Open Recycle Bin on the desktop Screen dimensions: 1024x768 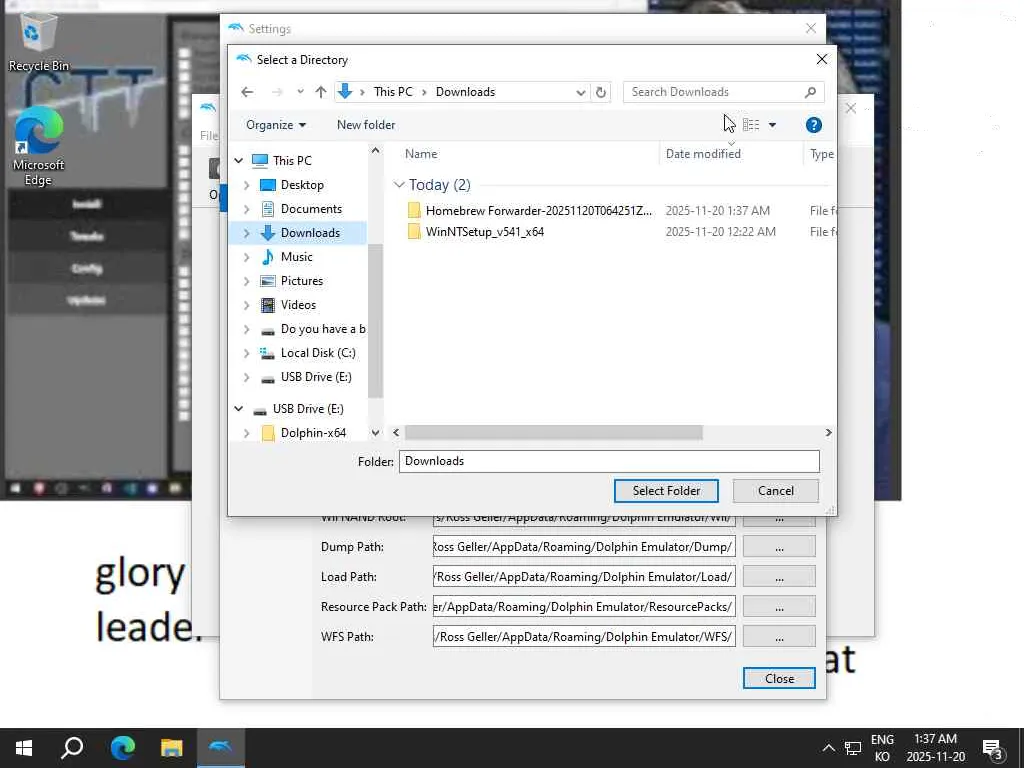(x=39, y=43)
